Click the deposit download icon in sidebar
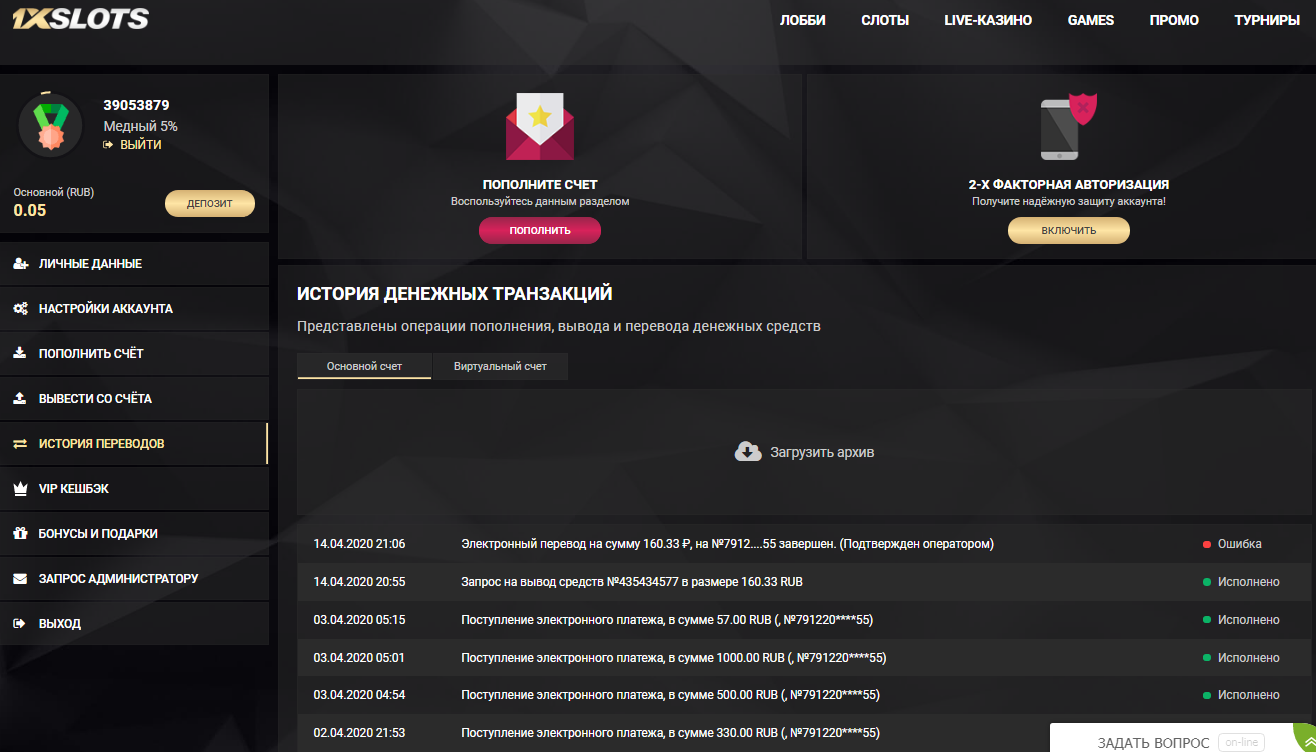Viewport: 1316px width, 752px height. tap(20, 354)
